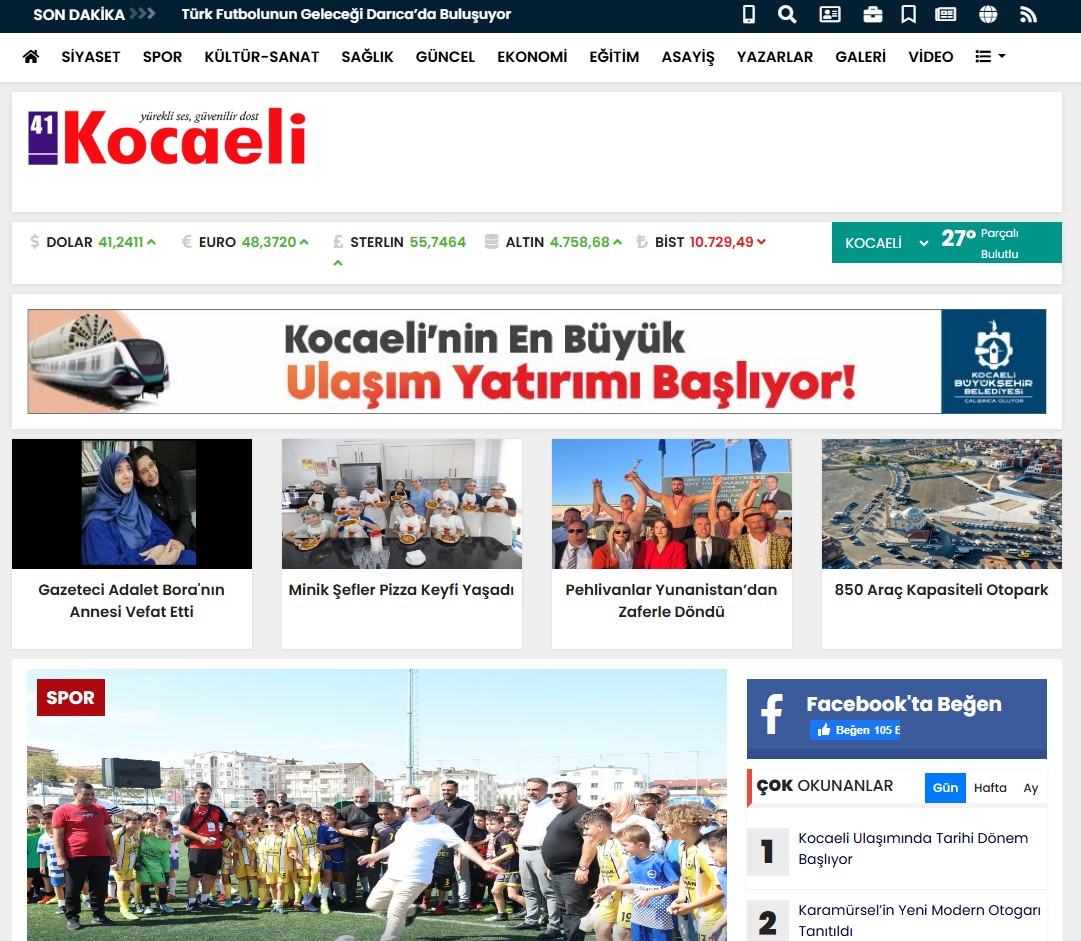
Task: Open the VİDEO menu item
Action: [931, 57]
